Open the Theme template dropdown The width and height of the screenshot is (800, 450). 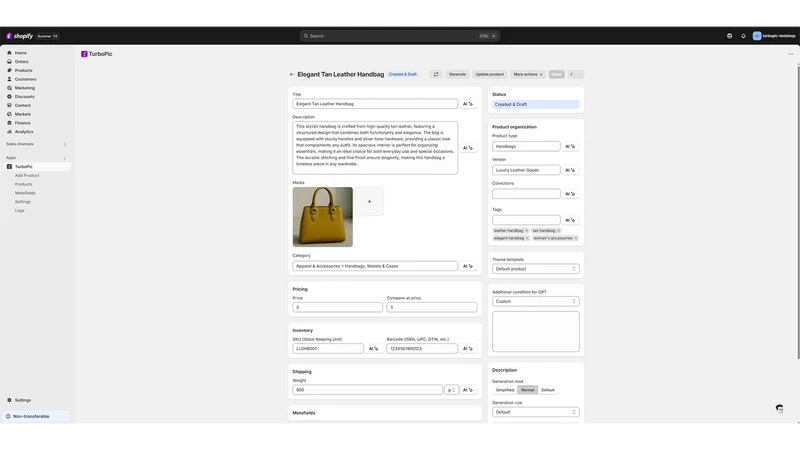coord(536,269)
